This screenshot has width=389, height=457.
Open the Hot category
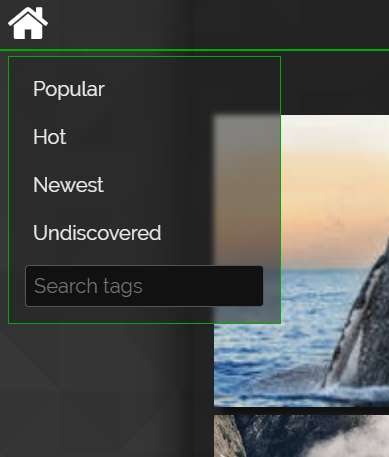[50, 137]
